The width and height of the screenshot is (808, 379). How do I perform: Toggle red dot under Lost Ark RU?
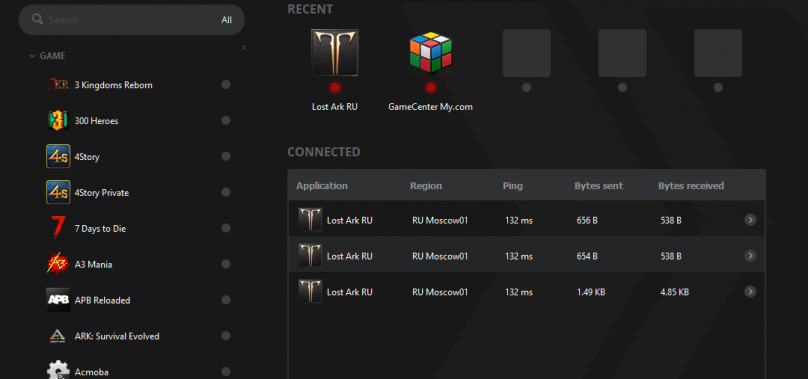coord(335,88)
